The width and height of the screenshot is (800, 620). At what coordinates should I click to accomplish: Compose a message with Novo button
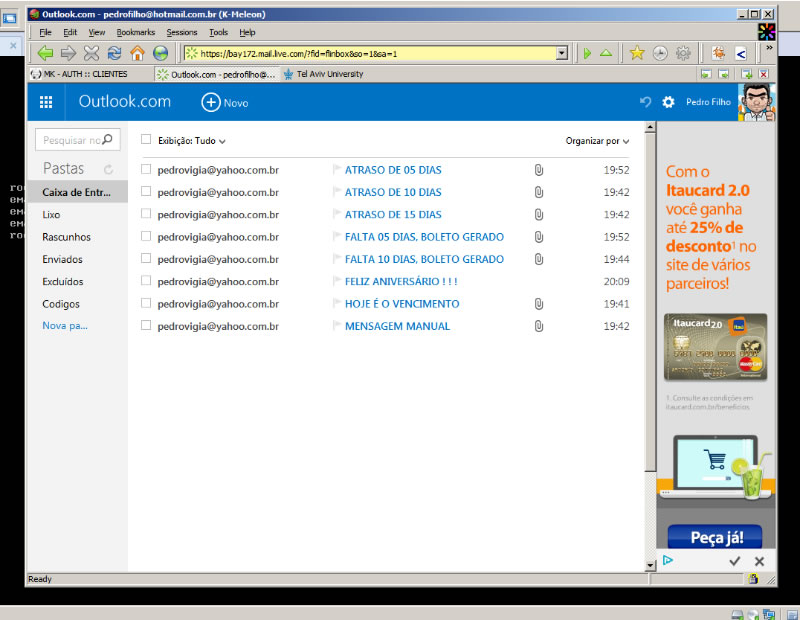(x=225, y=103)
